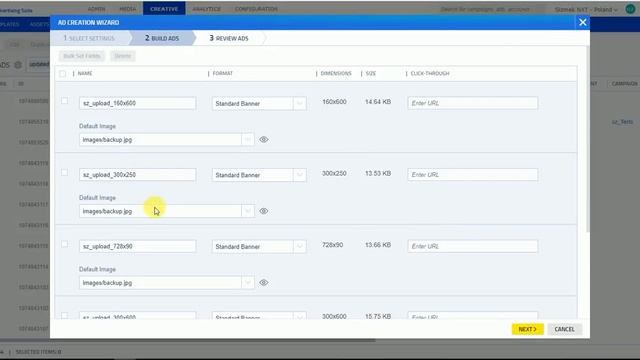Click the Enter URL field for sz_upload_300x250
The height and width of the screenshot is (360, 640).
click(473, 175)
